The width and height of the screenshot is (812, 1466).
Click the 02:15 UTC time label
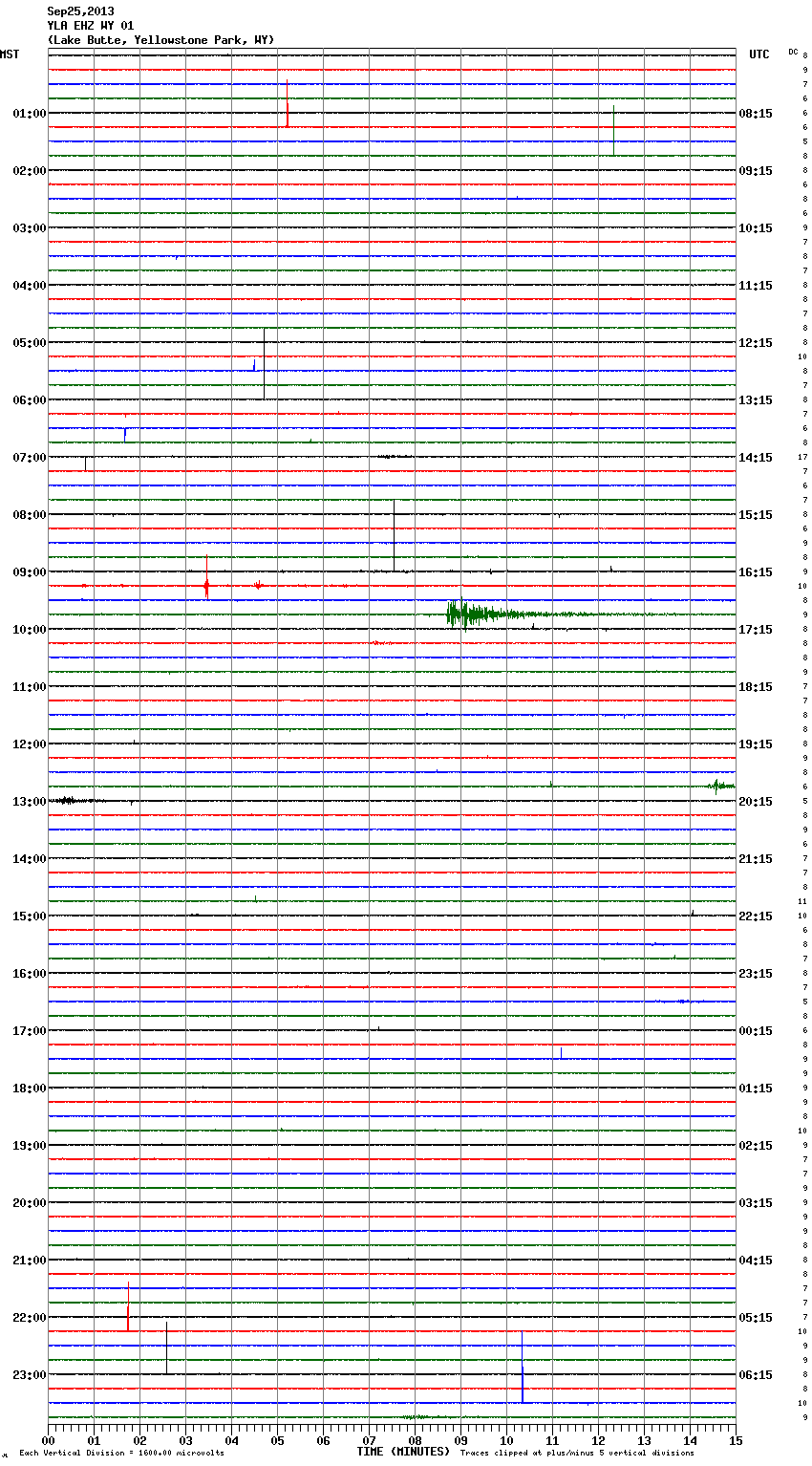point(756,1146)
